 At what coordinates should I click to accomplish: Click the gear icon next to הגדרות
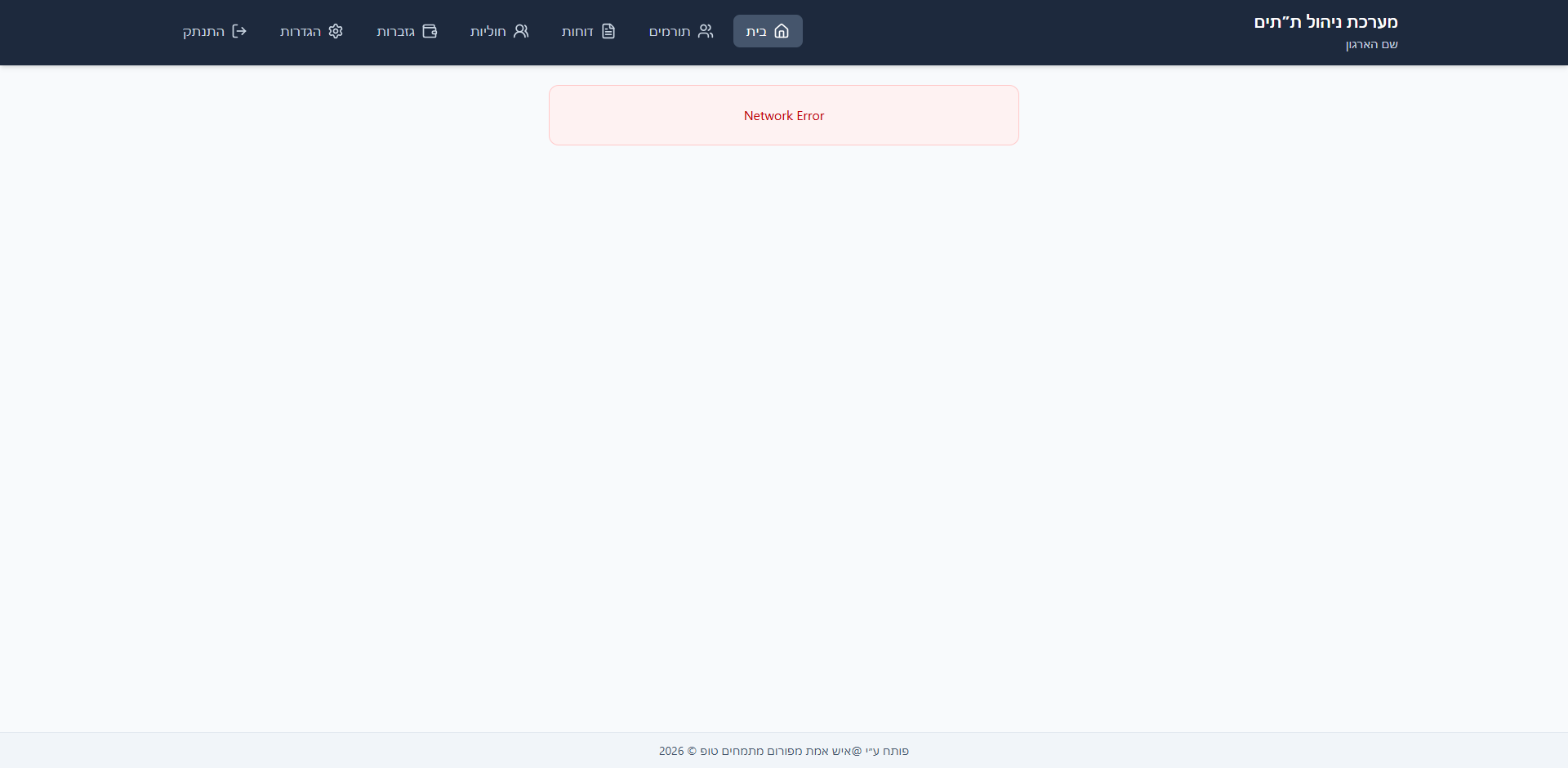tap(335, 30)
